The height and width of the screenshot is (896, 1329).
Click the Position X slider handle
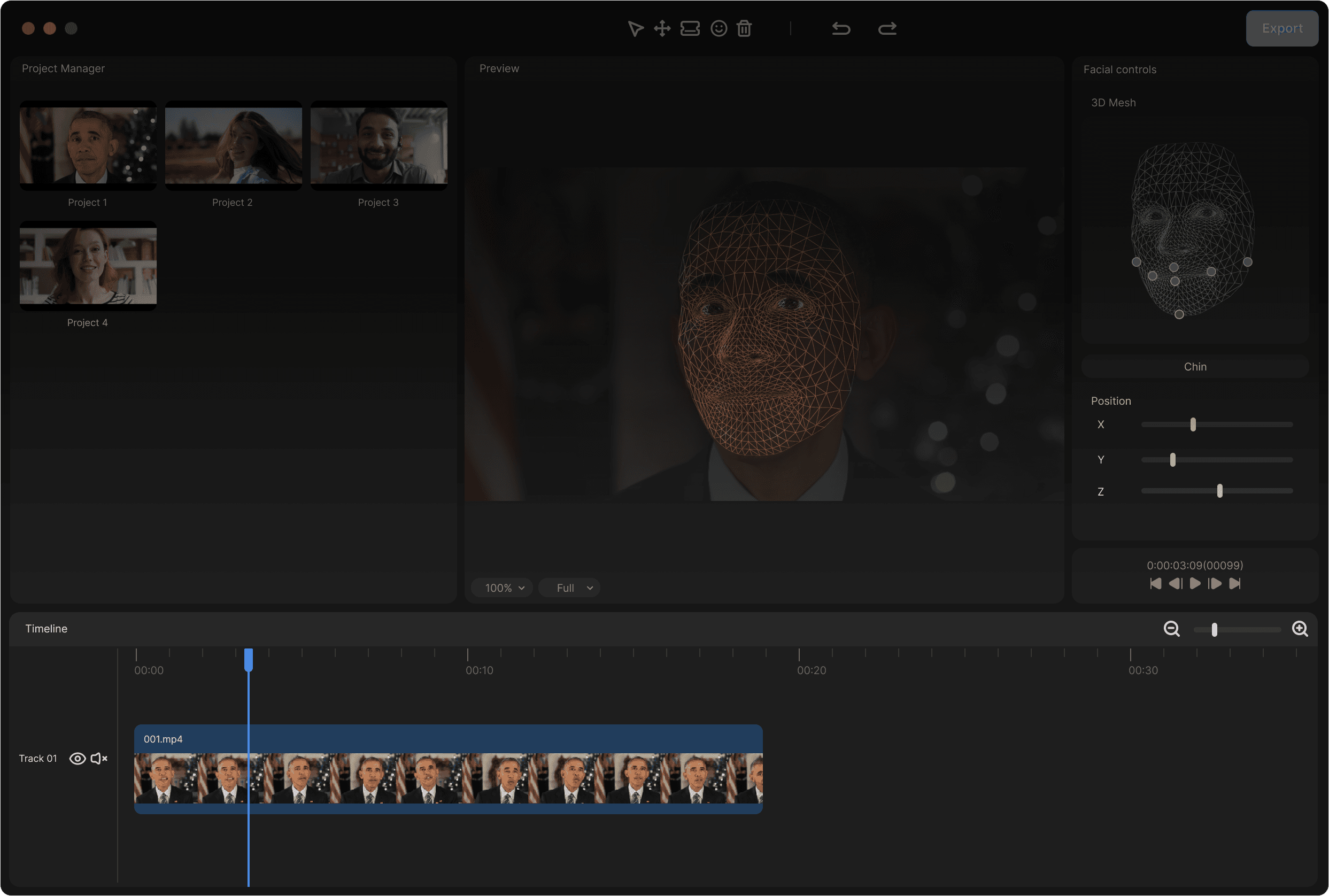pos(1193,424)
